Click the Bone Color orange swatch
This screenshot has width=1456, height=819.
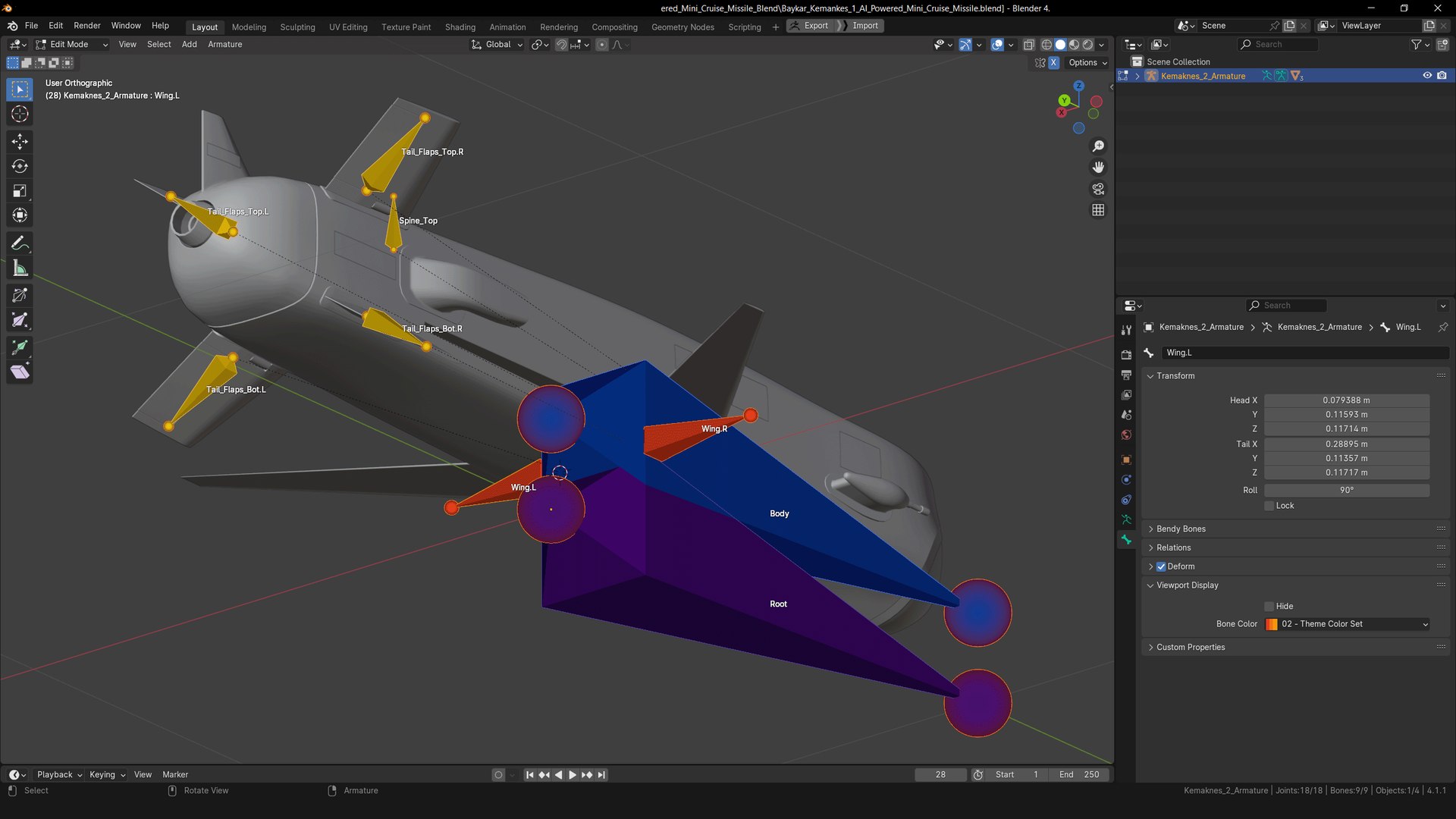[x=1272, y=624]
